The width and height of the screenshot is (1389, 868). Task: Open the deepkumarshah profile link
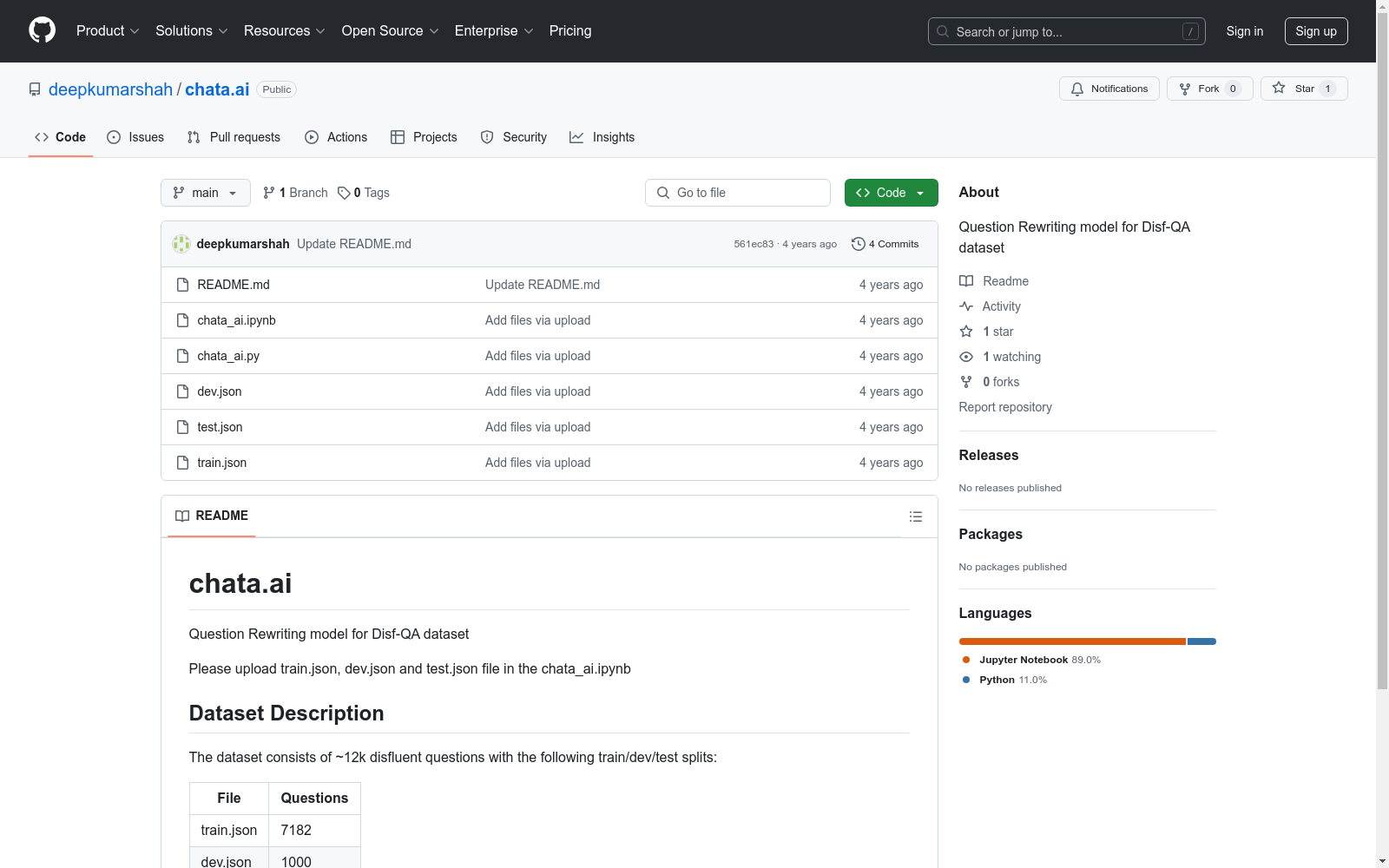coord(111,89)
